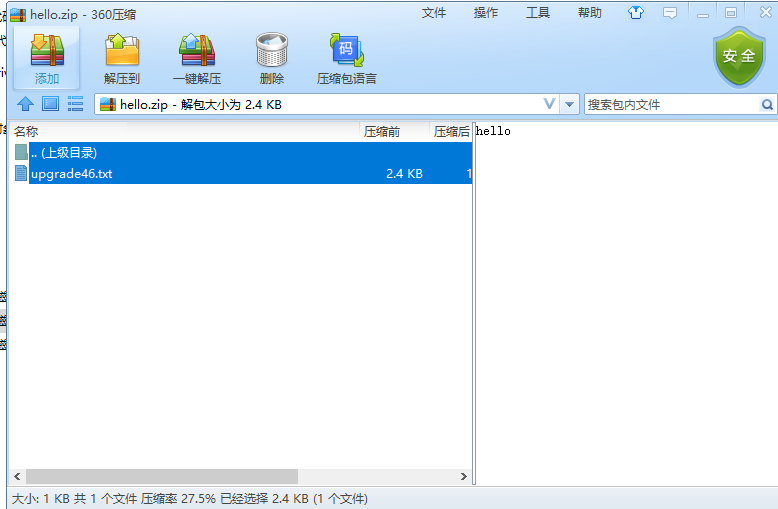Select the .. (上级目录) row
Screen dimensions: 778x509
tap(250, 152)
